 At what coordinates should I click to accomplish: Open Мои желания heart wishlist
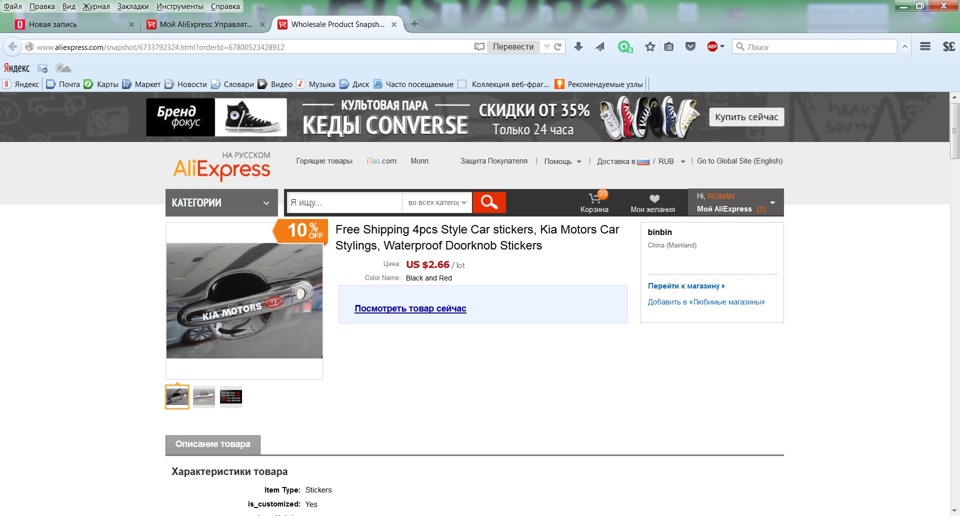(x=653, y=203)
